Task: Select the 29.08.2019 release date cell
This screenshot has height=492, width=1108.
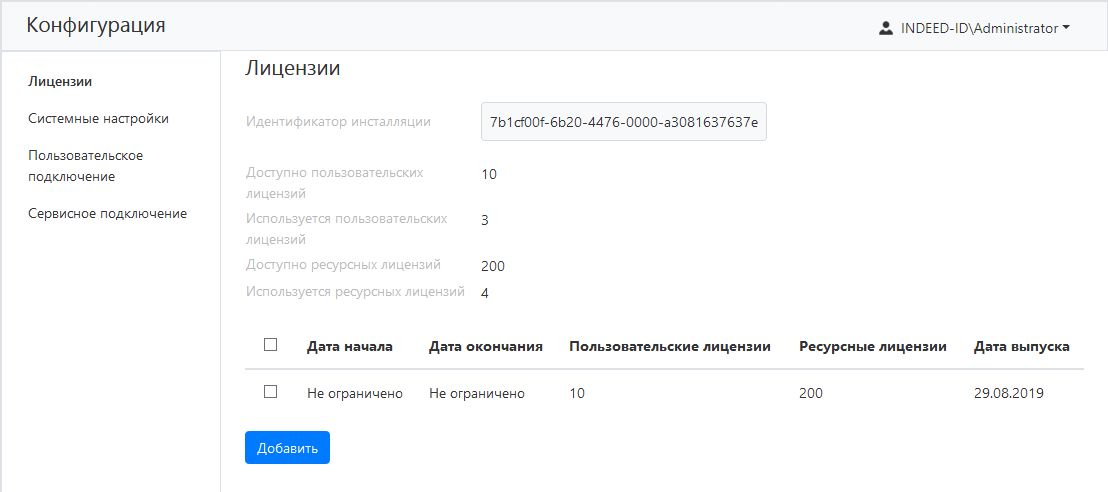Action: [1008, 393]
